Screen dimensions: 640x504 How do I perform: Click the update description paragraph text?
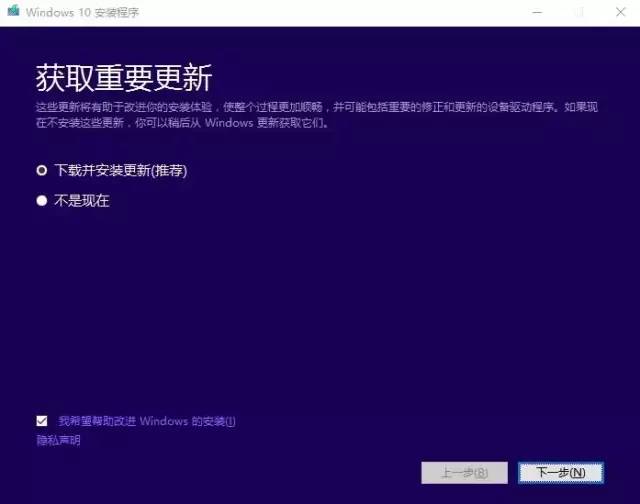point(317,115)
